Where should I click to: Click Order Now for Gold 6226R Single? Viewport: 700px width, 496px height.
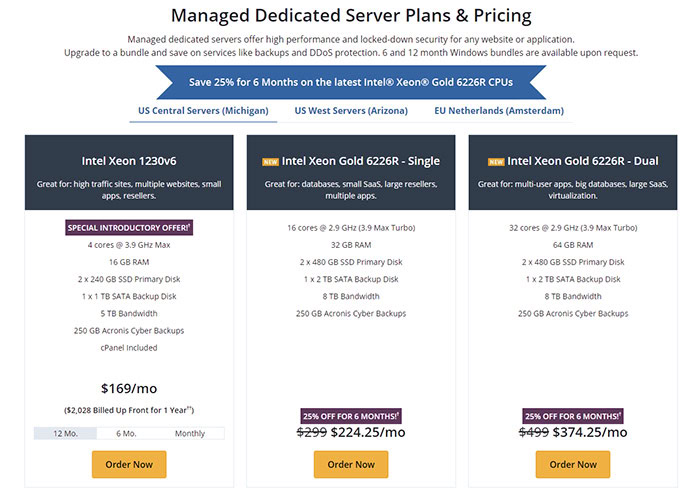point(351,464)
